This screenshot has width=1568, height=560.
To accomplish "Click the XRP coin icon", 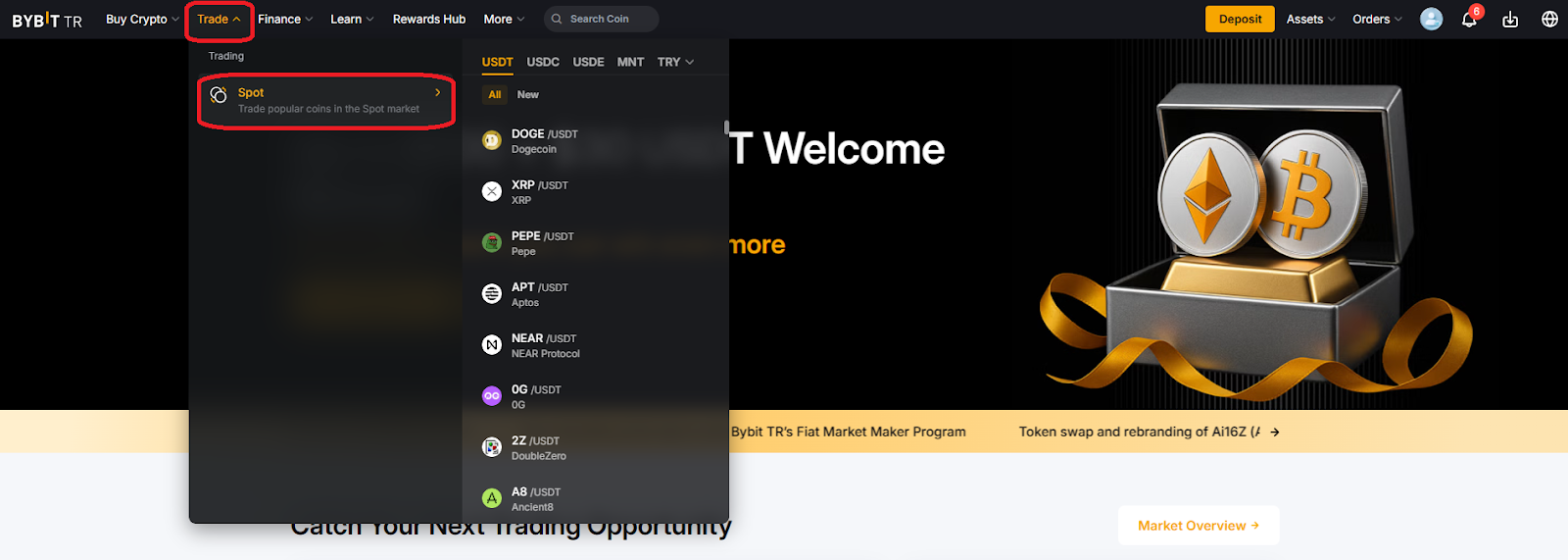I will 492,191.
